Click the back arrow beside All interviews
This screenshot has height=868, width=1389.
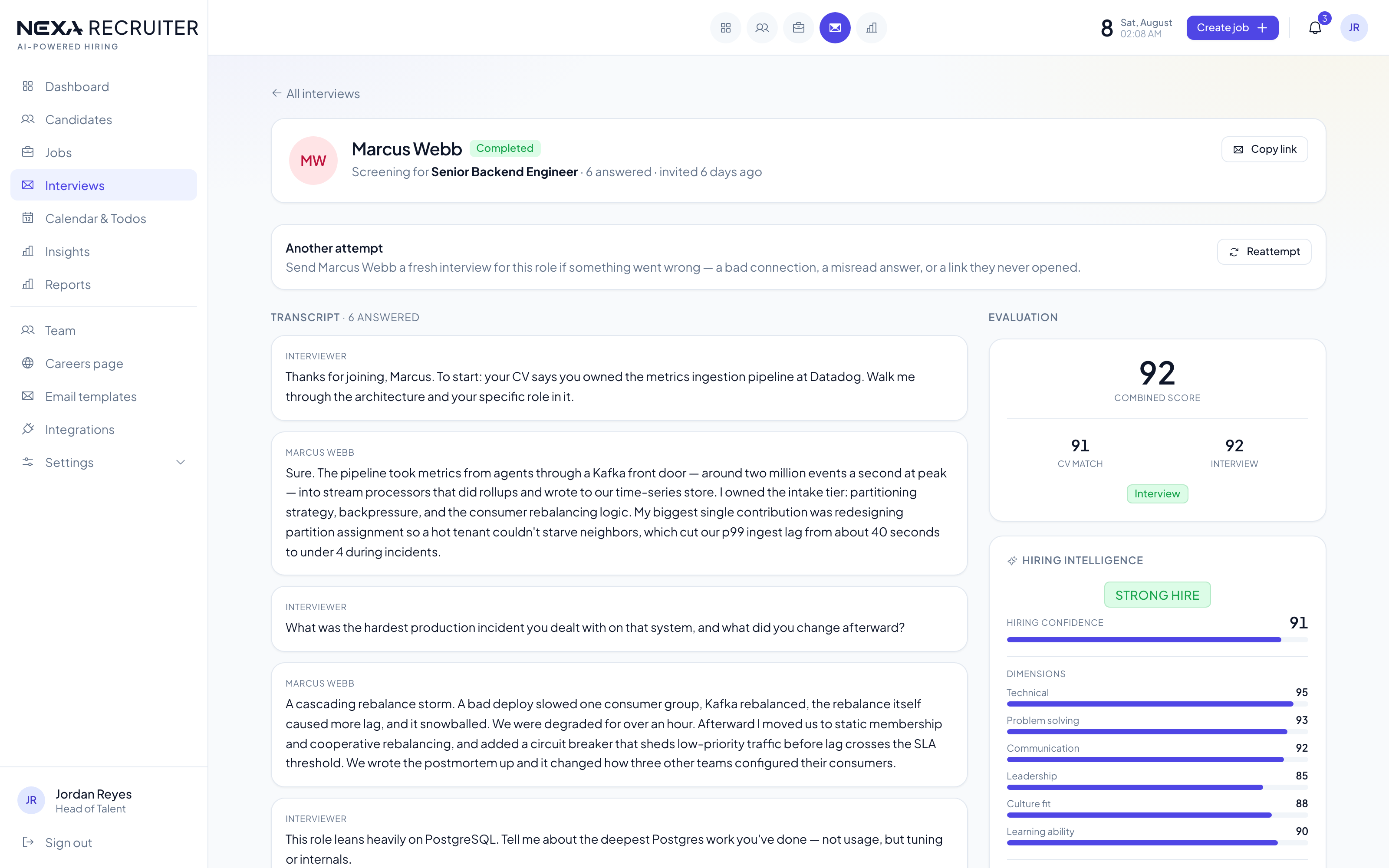point(276,93)
